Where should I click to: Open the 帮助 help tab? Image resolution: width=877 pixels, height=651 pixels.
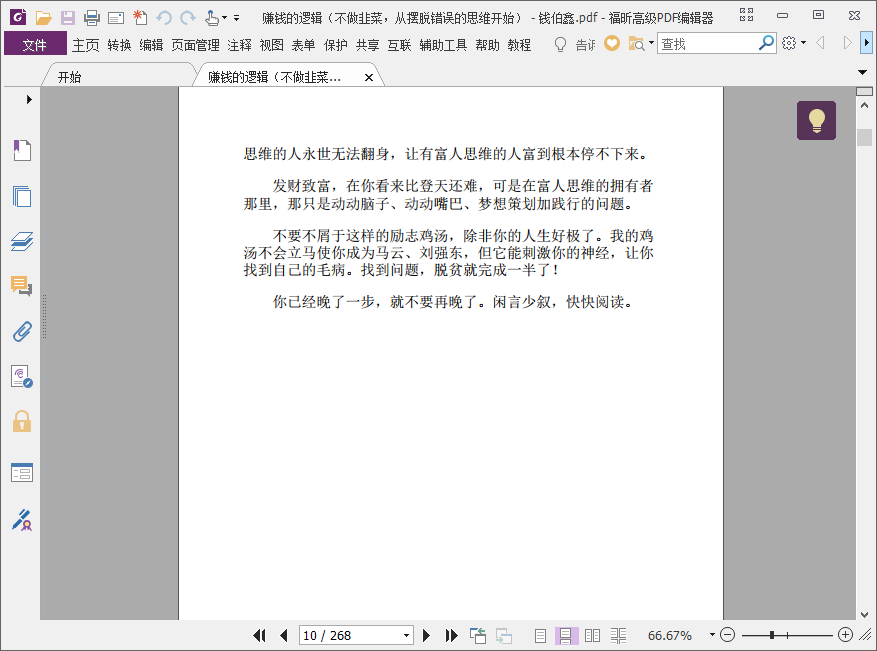[487, 45]
